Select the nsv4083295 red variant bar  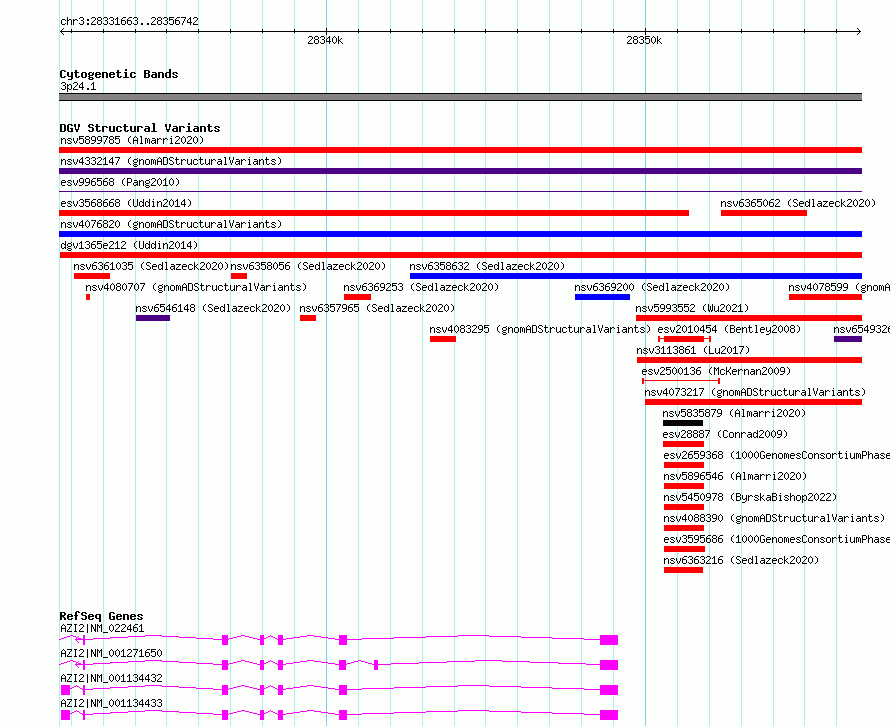click(x=443, y=339)
